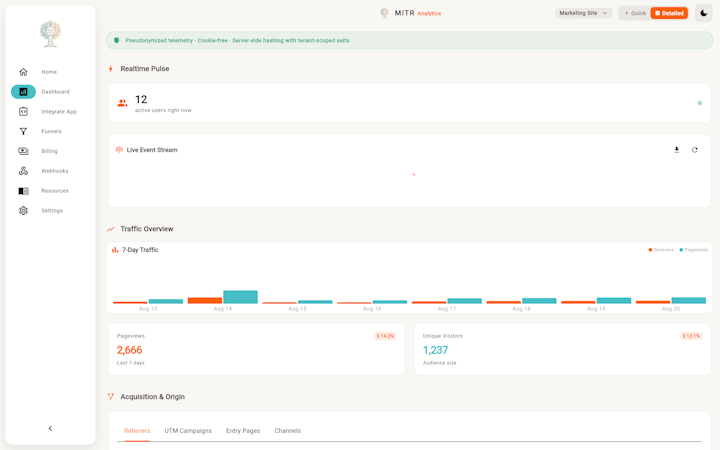Switch to Quick view mode

pos(635,13)
